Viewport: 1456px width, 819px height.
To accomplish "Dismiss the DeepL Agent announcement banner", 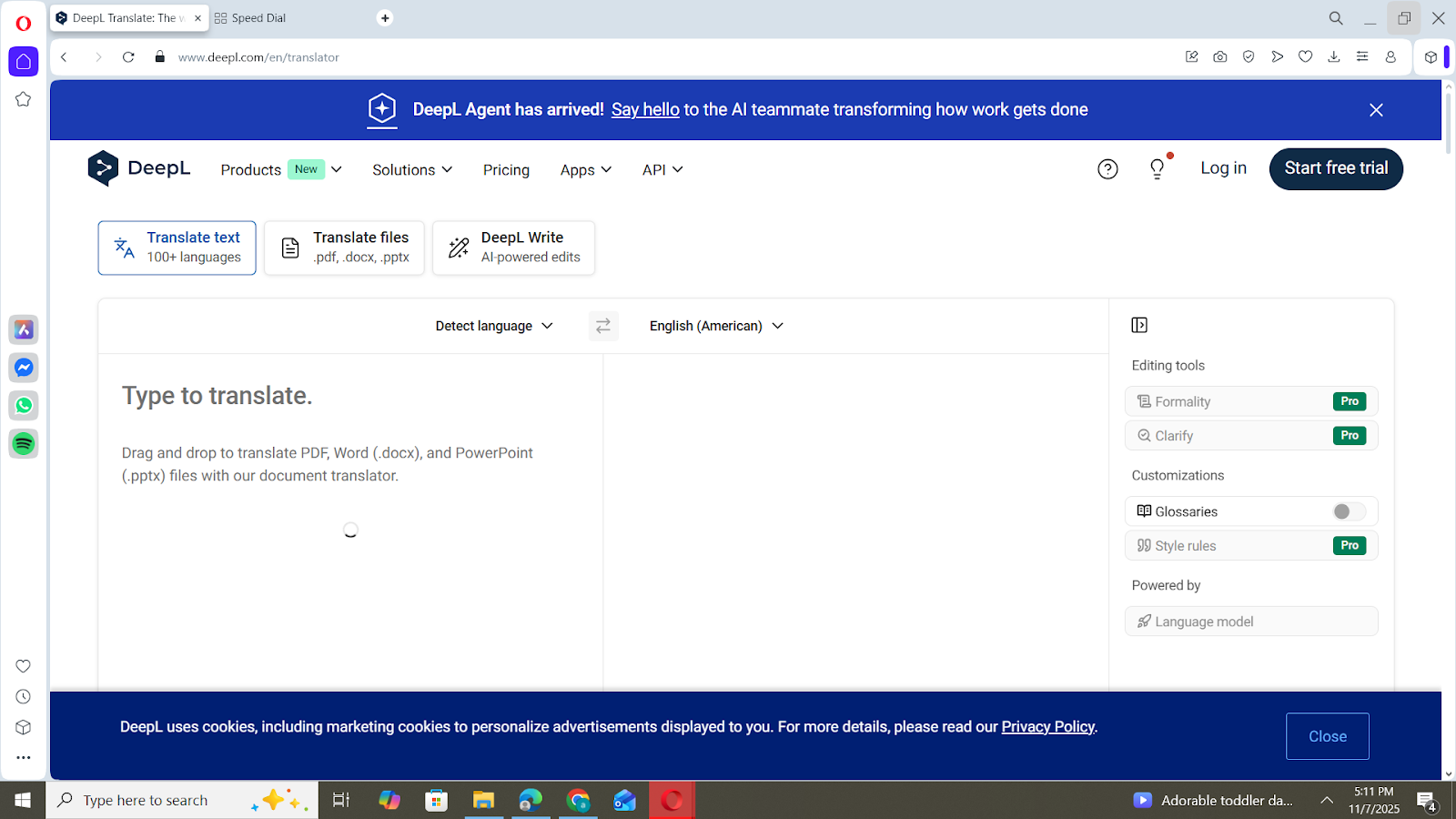I will coord(1376,110).
